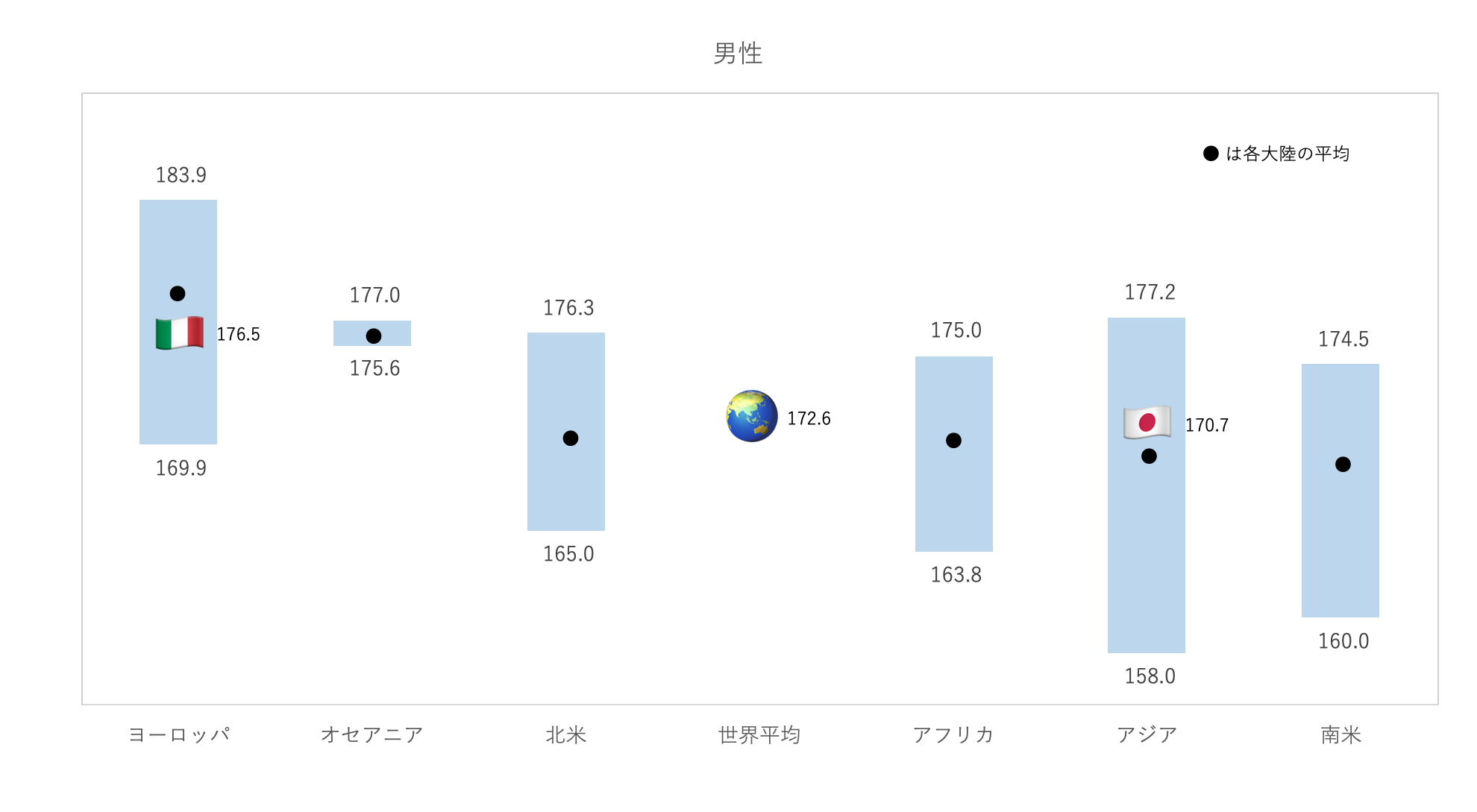
Task: Select the 南米 axis label
Action: (1341, 735)
